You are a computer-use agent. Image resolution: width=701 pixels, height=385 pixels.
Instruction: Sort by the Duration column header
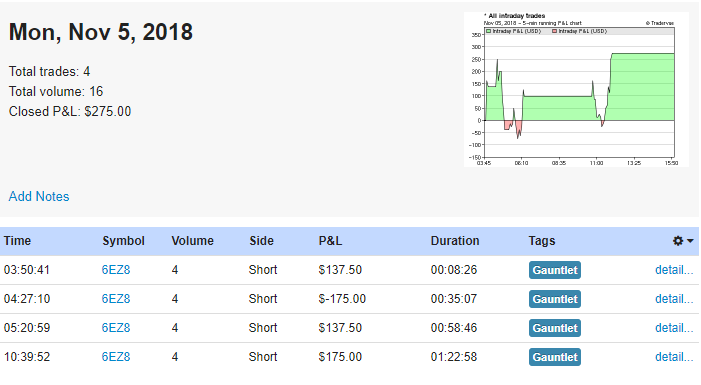click(455, 241)
